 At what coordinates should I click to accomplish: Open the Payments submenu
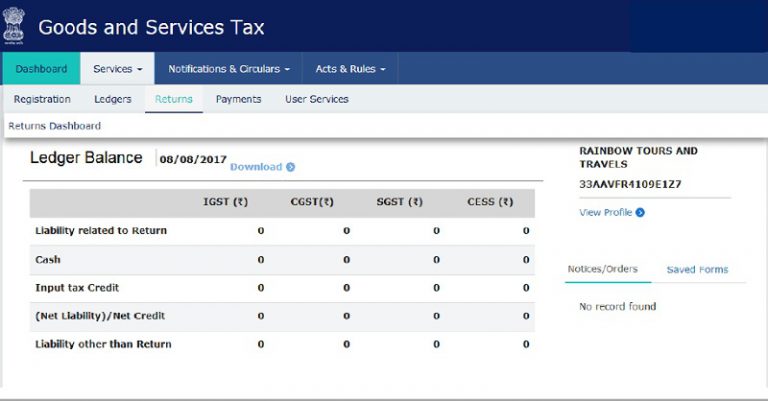pyautogui.click(x=238, y=99)
